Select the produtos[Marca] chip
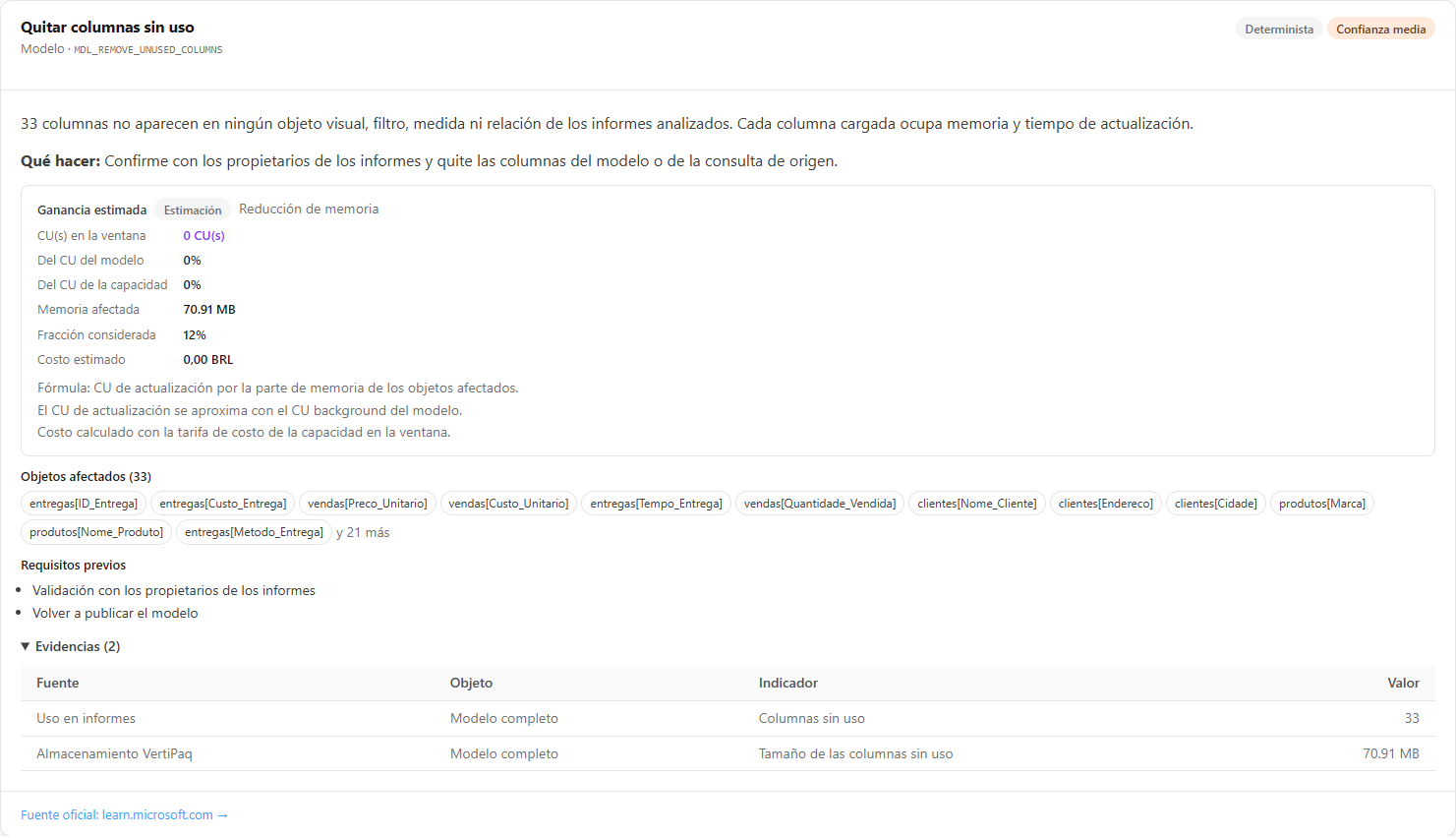 [1322, 504]
